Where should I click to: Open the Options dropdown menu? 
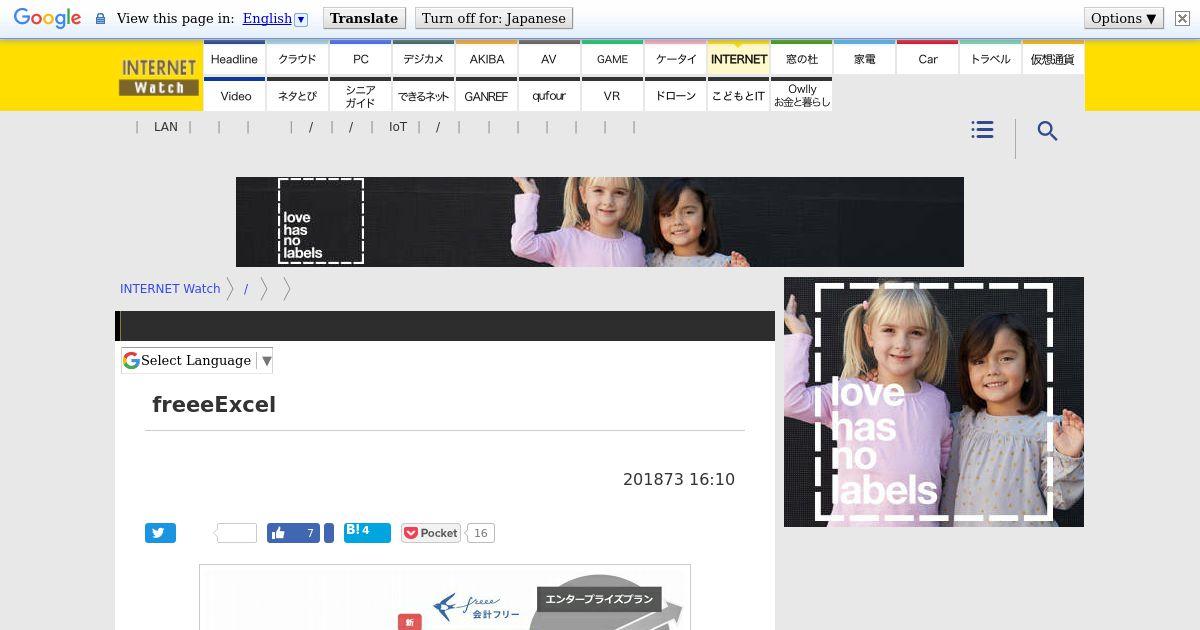(x=1123, y=18)
